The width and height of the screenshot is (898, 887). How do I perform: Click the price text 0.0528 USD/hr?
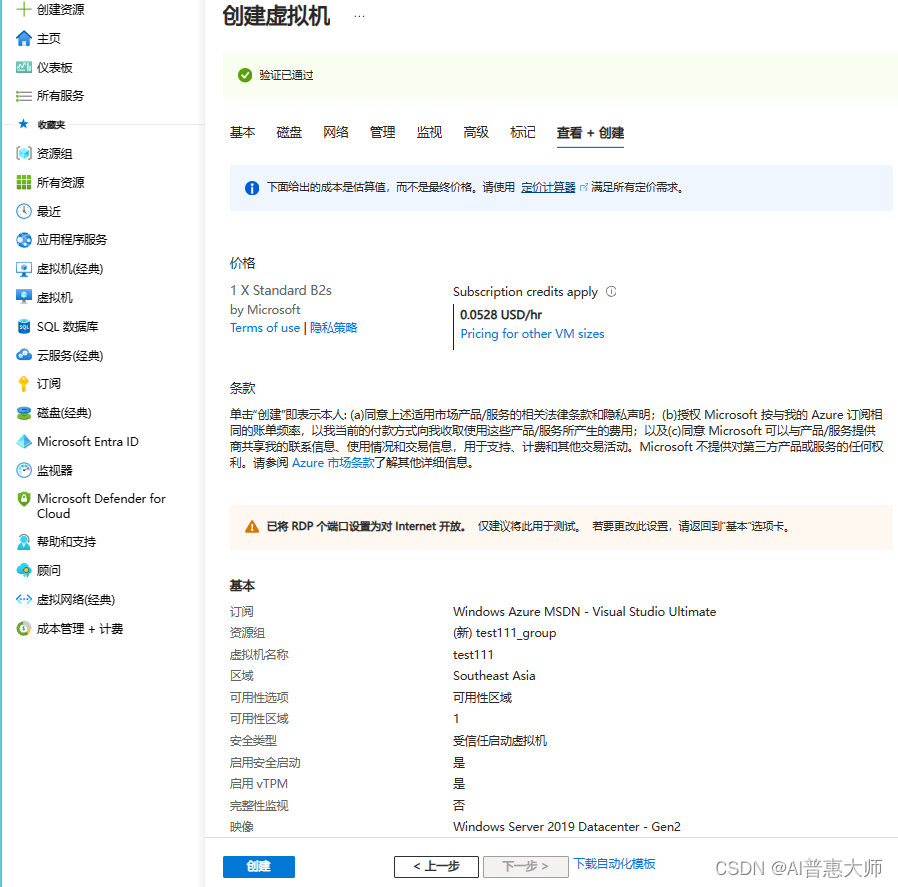[501, 315]
